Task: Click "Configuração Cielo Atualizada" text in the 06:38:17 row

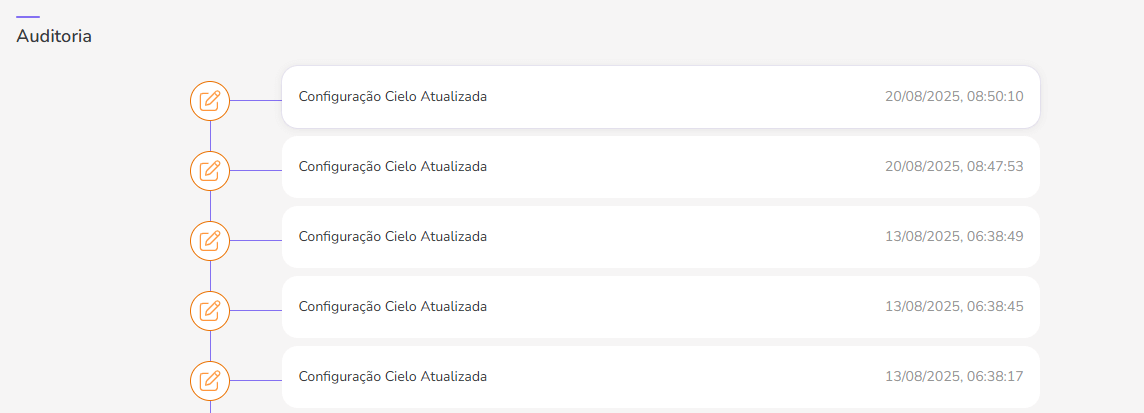Action: click(393, 377)
